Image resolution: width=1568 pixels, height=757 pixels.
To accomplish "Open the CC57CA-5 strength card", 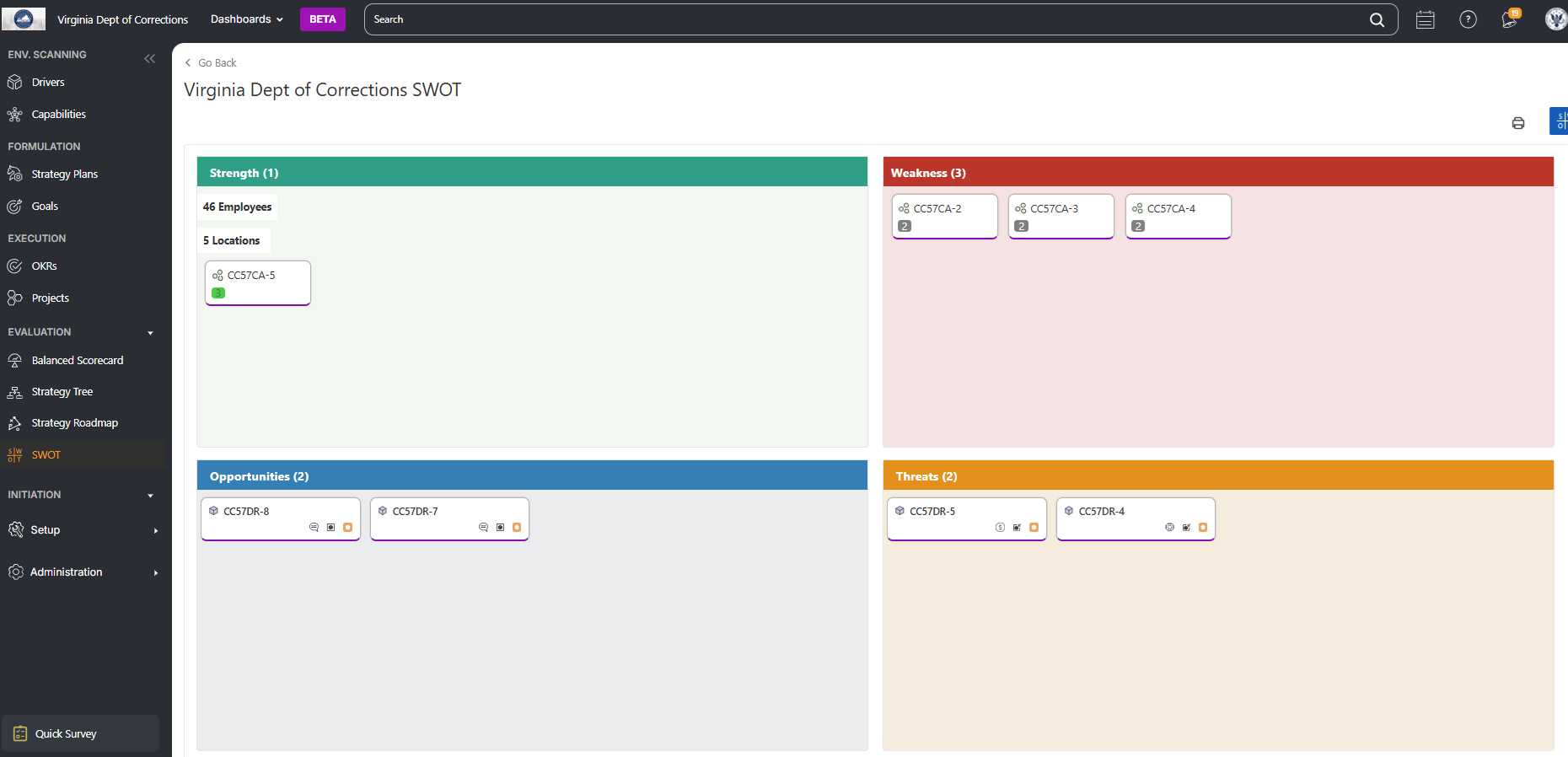I will 258,282.
